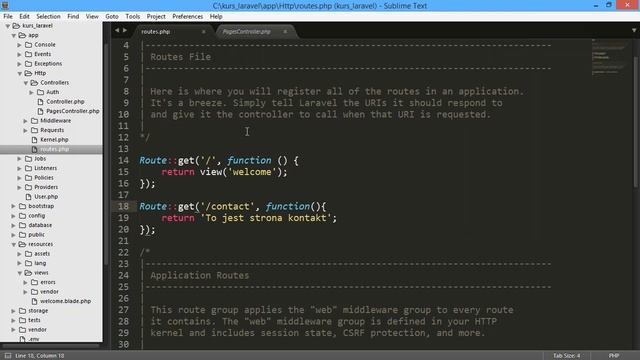This screenshot has width=640, height=360.
Task: Expand the Requests folder
Action: (x=26, y=130)
